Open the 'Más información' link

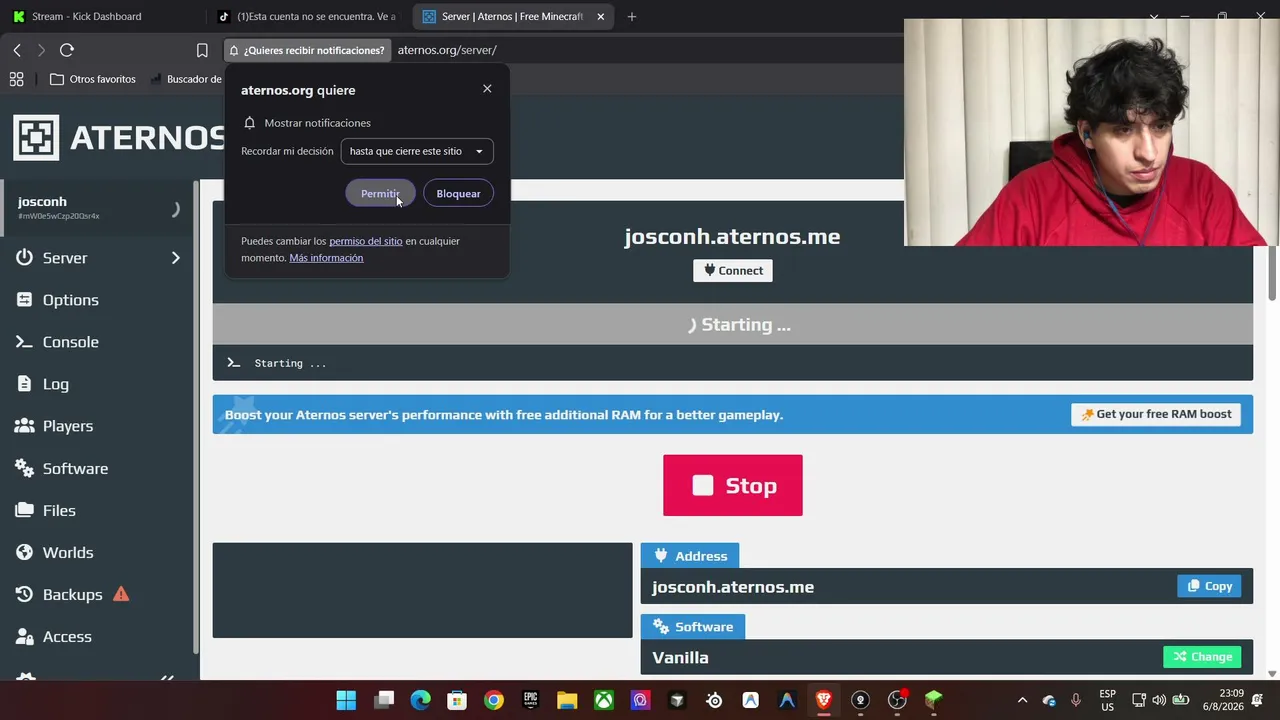(x=326, y=258)
